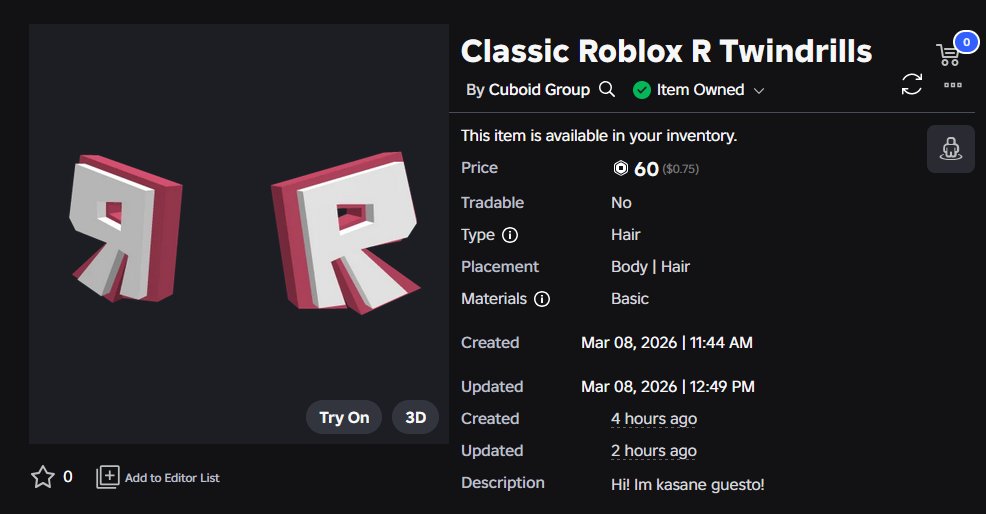986x514 pixels.
Task: Click the Tradable value No
Action: 621,203
